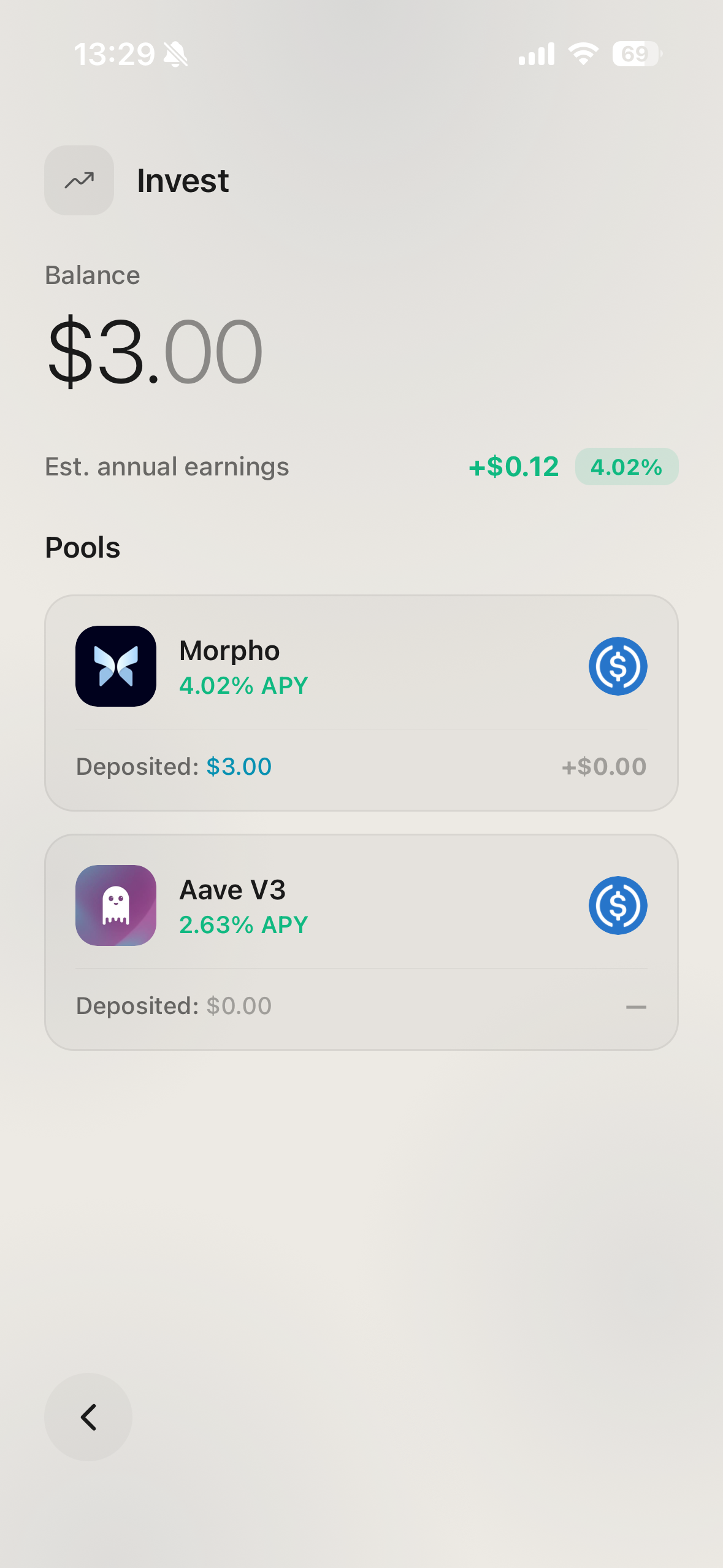Click the +$0.12 estimated annual earnings
Screen dimensions: 723x1568
click(514, 467)
